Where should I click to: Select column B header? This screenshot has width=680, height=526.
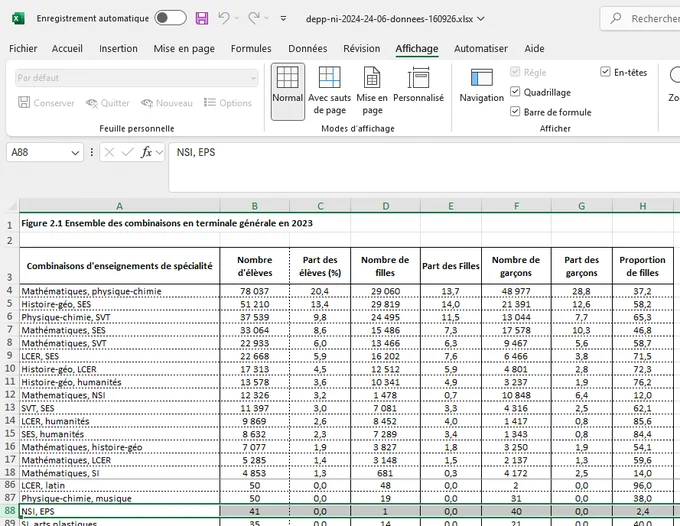[255, 206]
